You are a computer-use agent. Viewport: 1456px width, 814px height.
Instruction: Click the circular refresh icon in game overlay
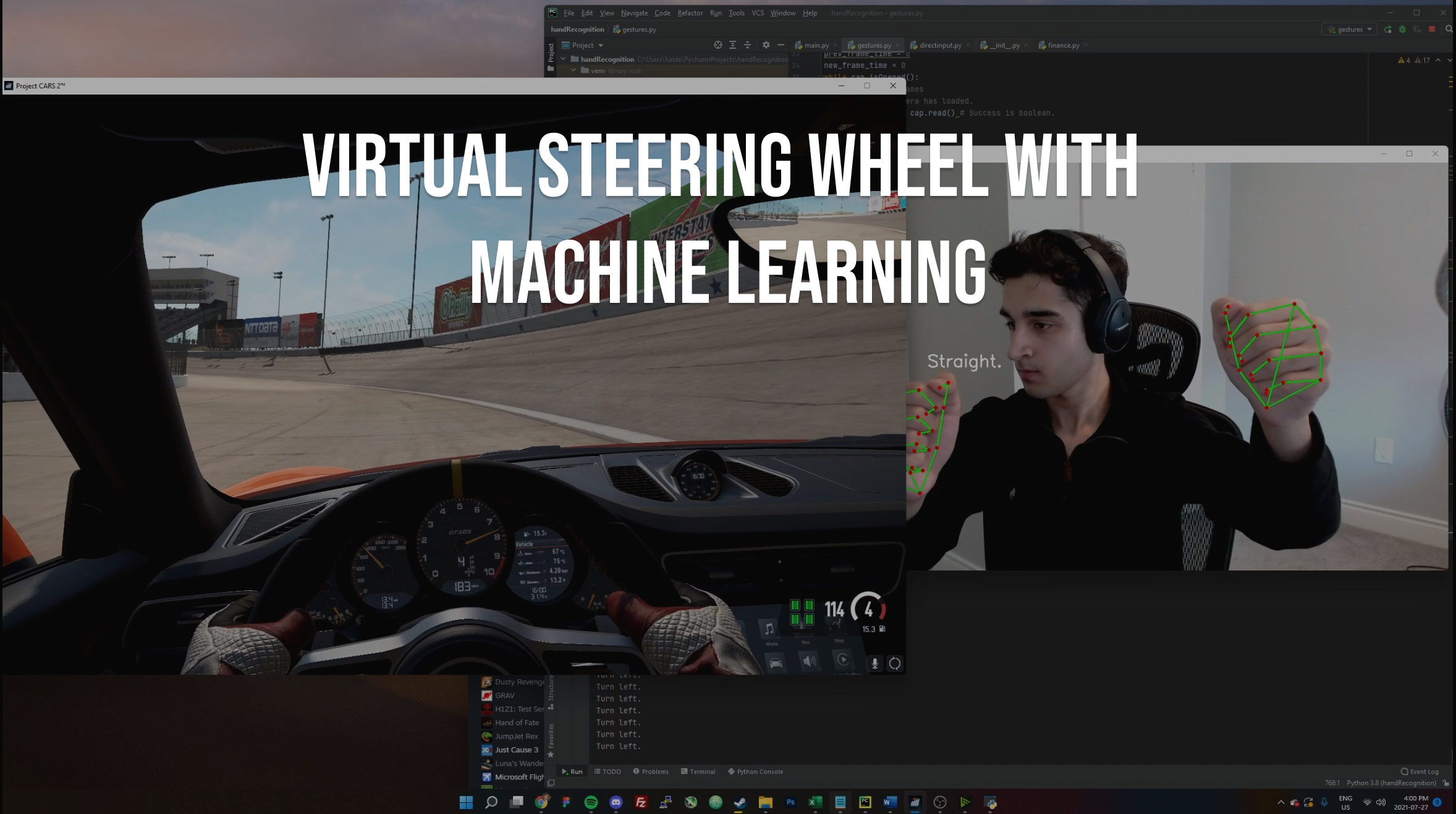[895, 663]
